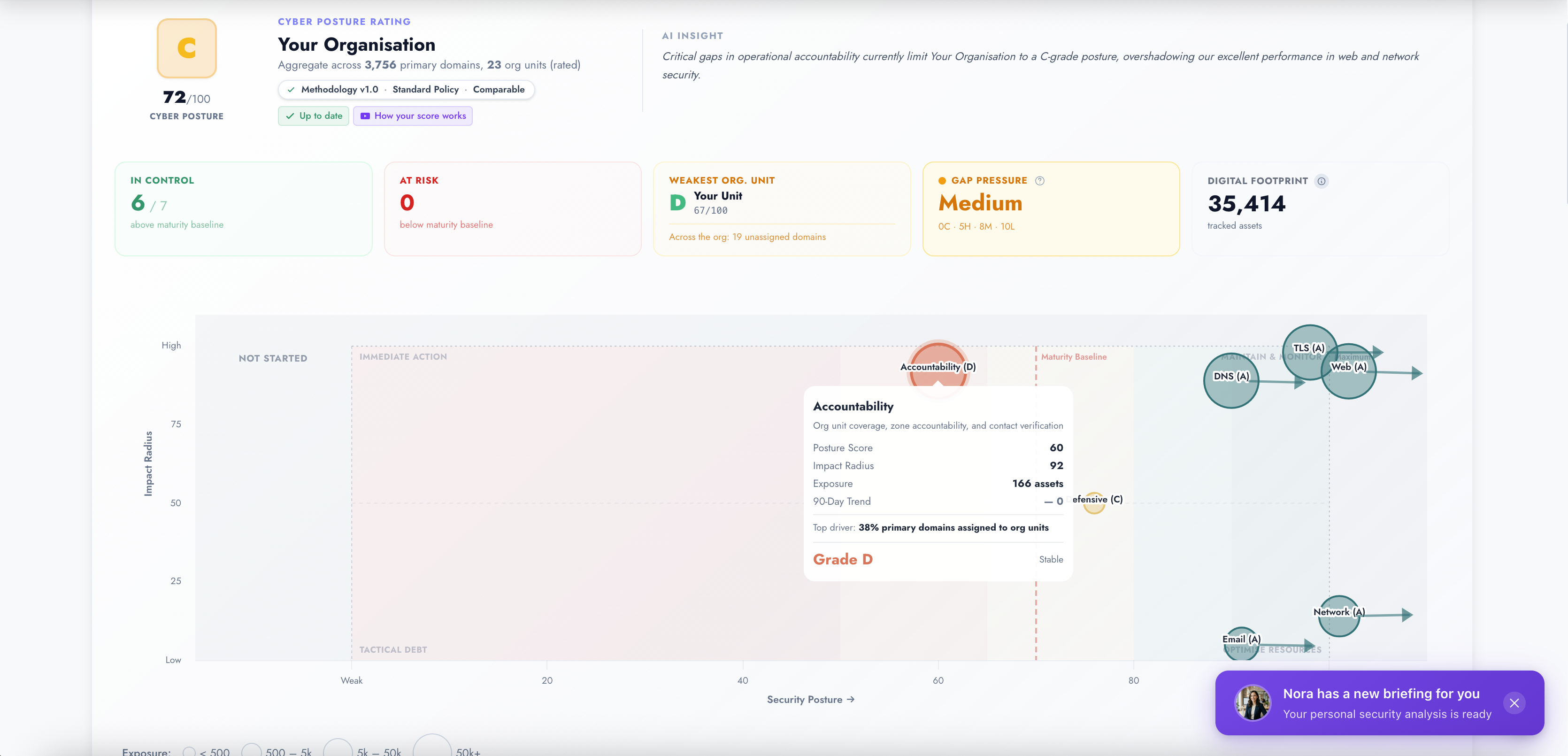Click the AI Insight summary text
Image resolution: width=1568 pixels, height=756 pixels.
click(x=1040, y=65)
